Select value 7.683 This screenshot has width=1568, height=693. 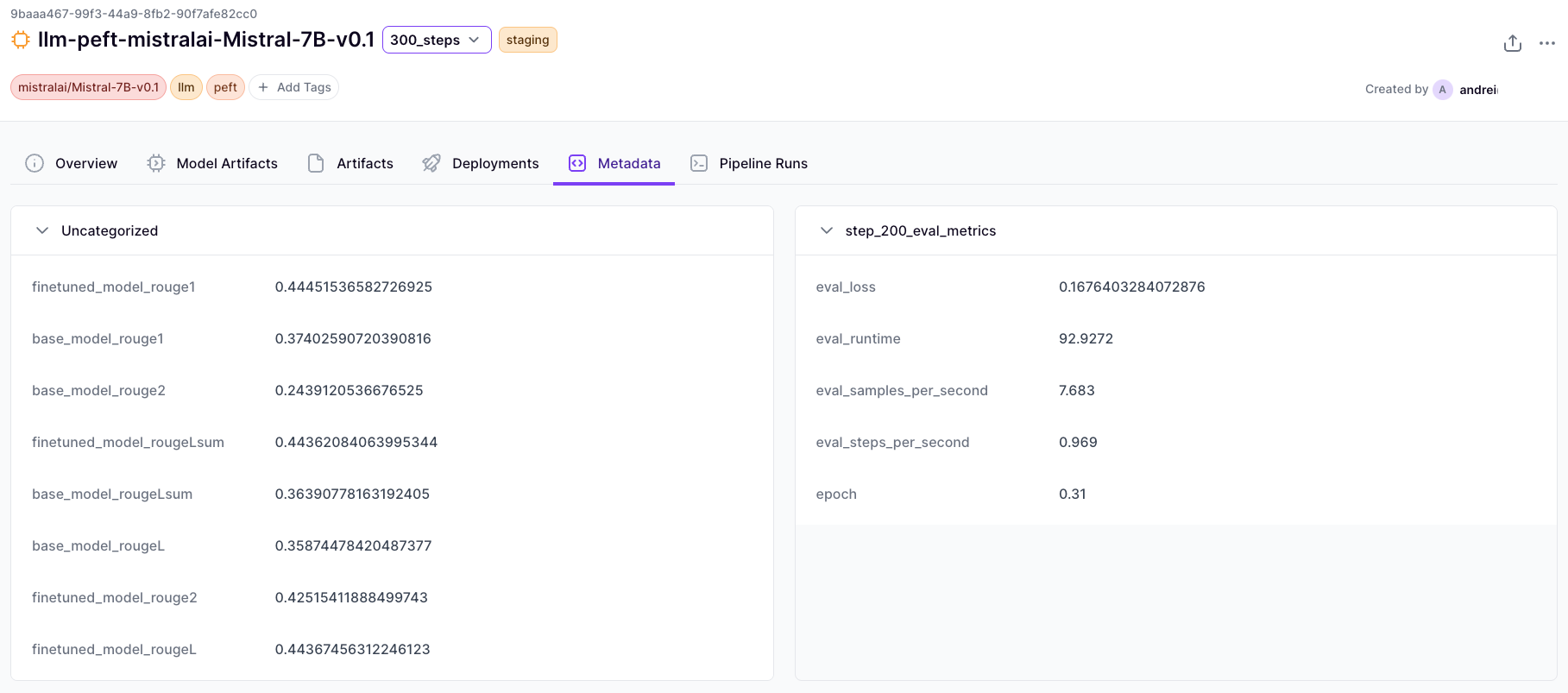(1077, 390)
